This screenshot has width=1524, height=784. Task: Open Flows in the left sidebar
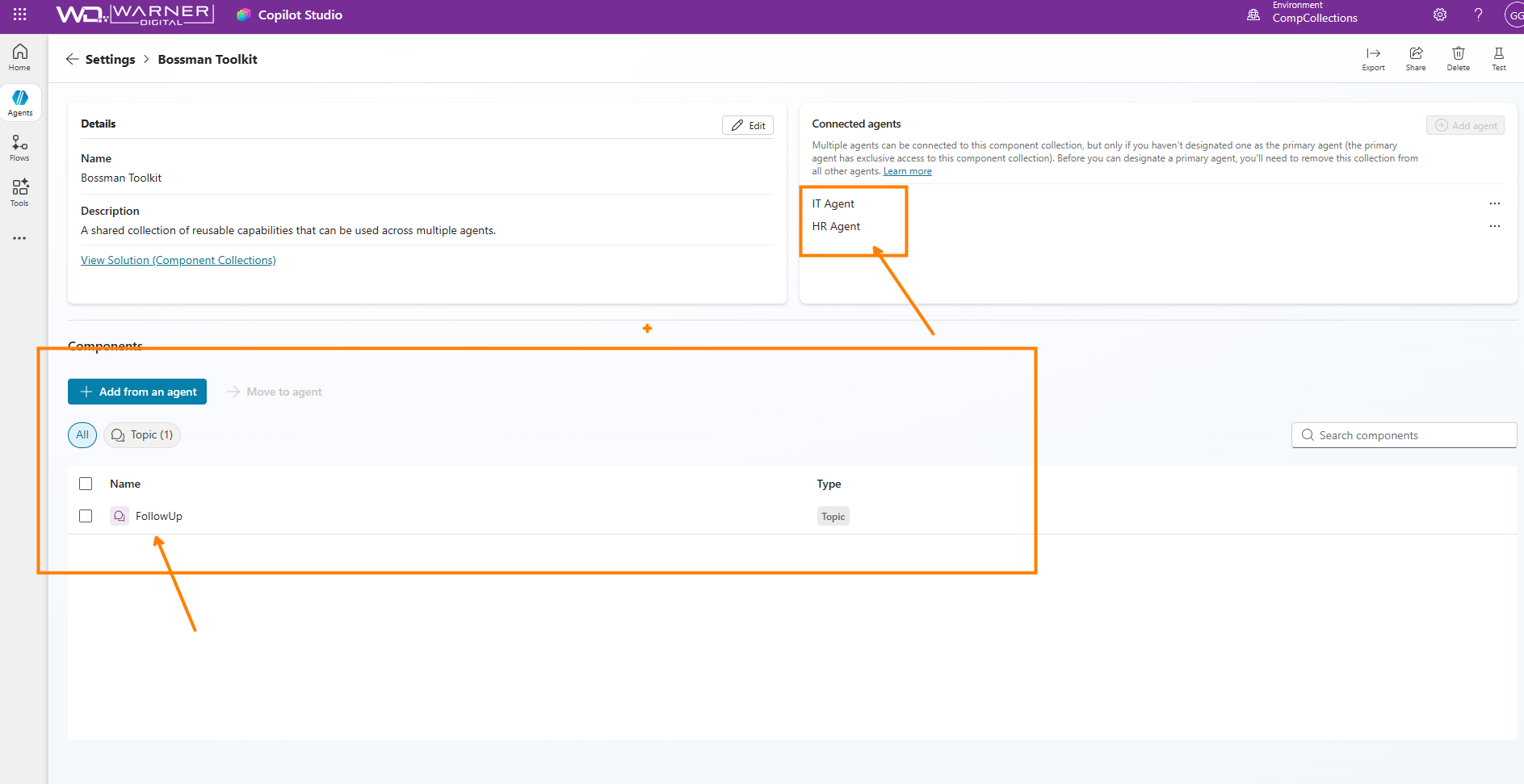20,148
